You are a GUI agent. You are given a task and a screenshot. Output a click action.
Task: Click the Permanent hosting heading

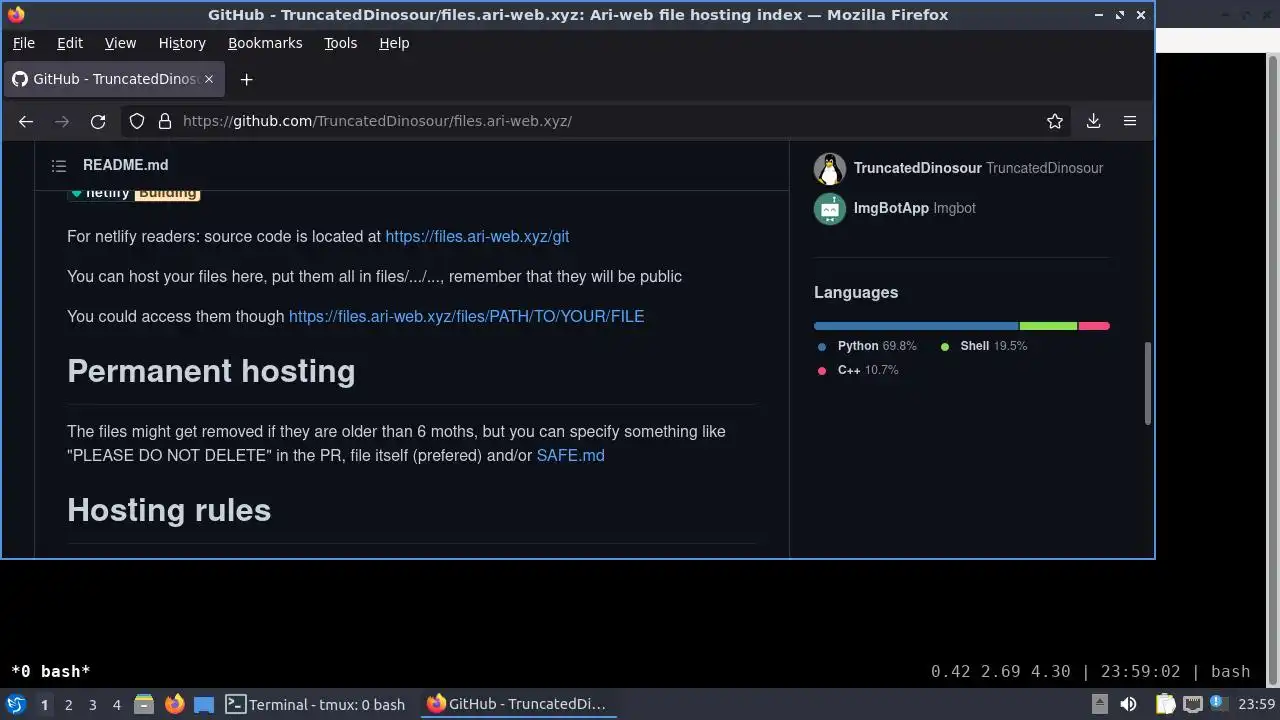[211, 371]
